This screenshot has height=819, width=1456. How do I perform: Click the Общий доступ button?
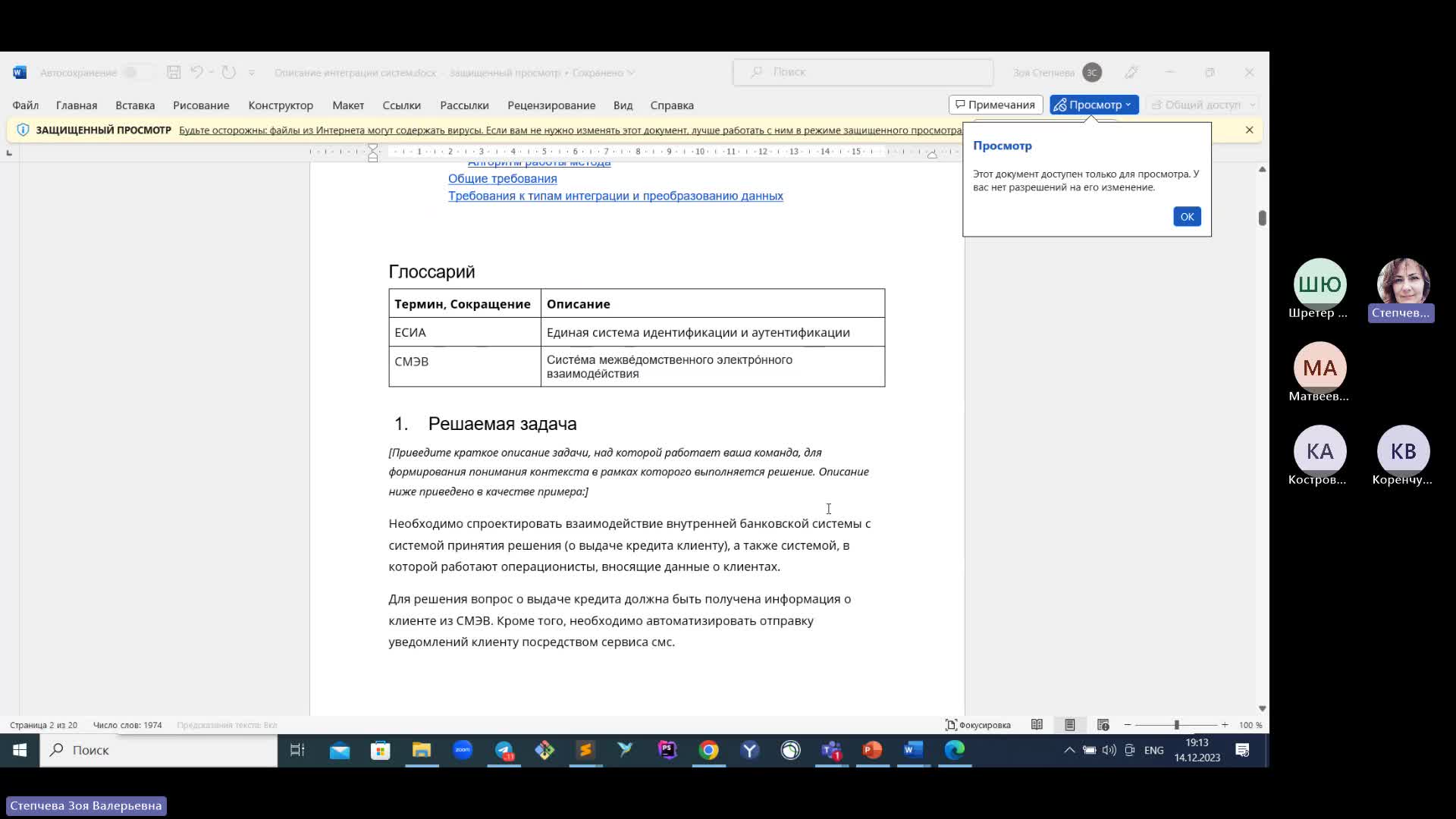click(1202, 105)
